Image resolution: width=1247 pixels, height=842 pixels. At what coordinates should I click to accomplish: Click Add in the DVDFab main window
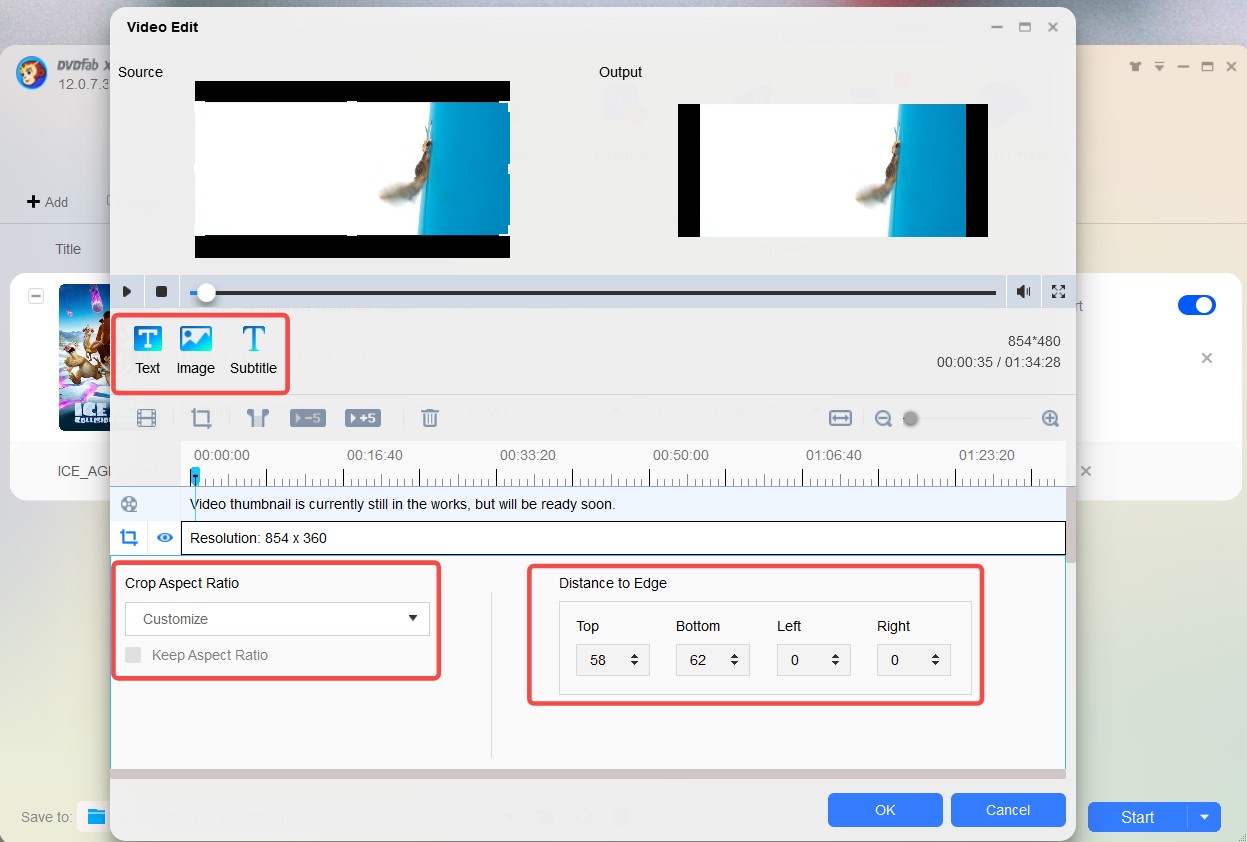[x=48, y=202]
